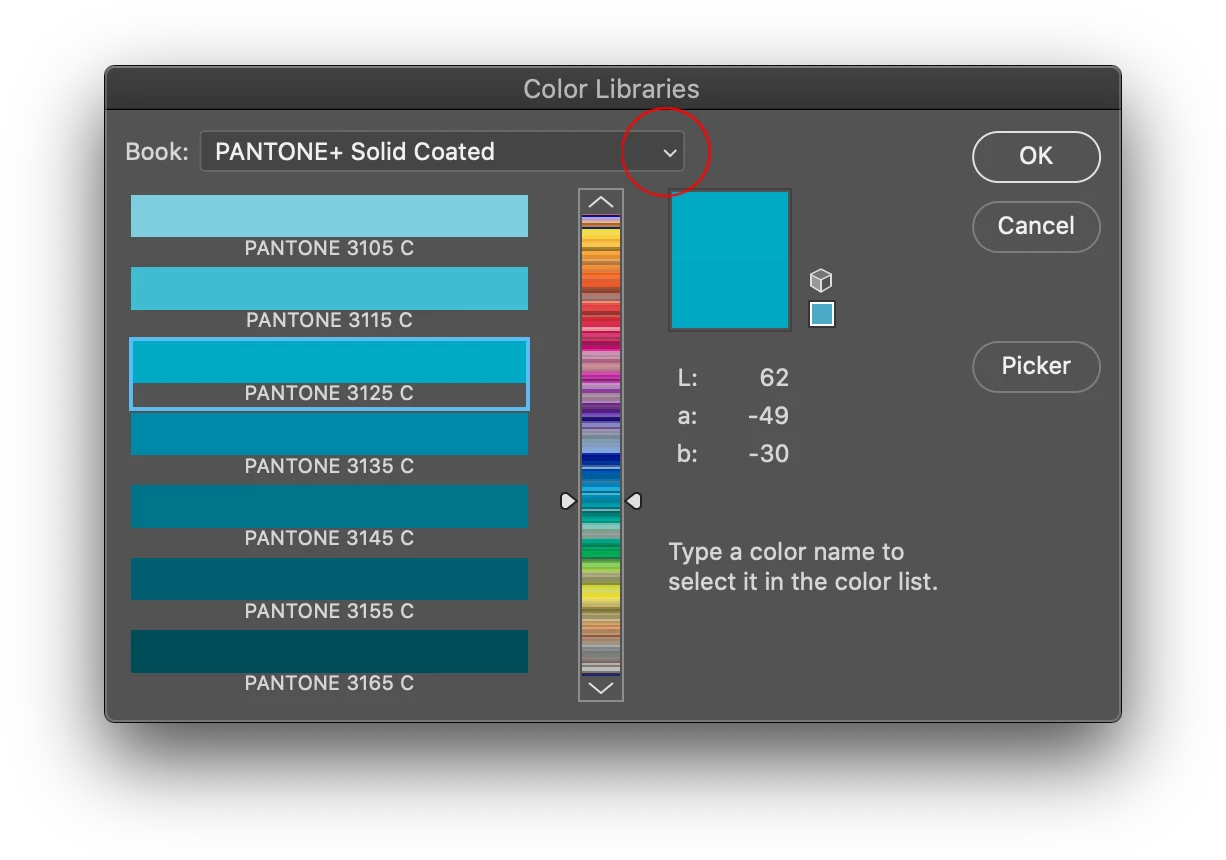Click the a value -49

768,416
